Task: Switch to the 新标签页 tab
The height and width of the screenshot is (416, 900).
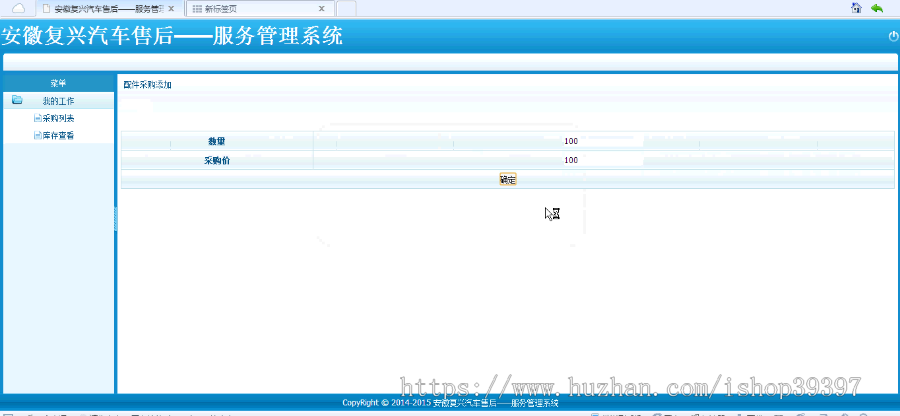Action: point(260,9)
